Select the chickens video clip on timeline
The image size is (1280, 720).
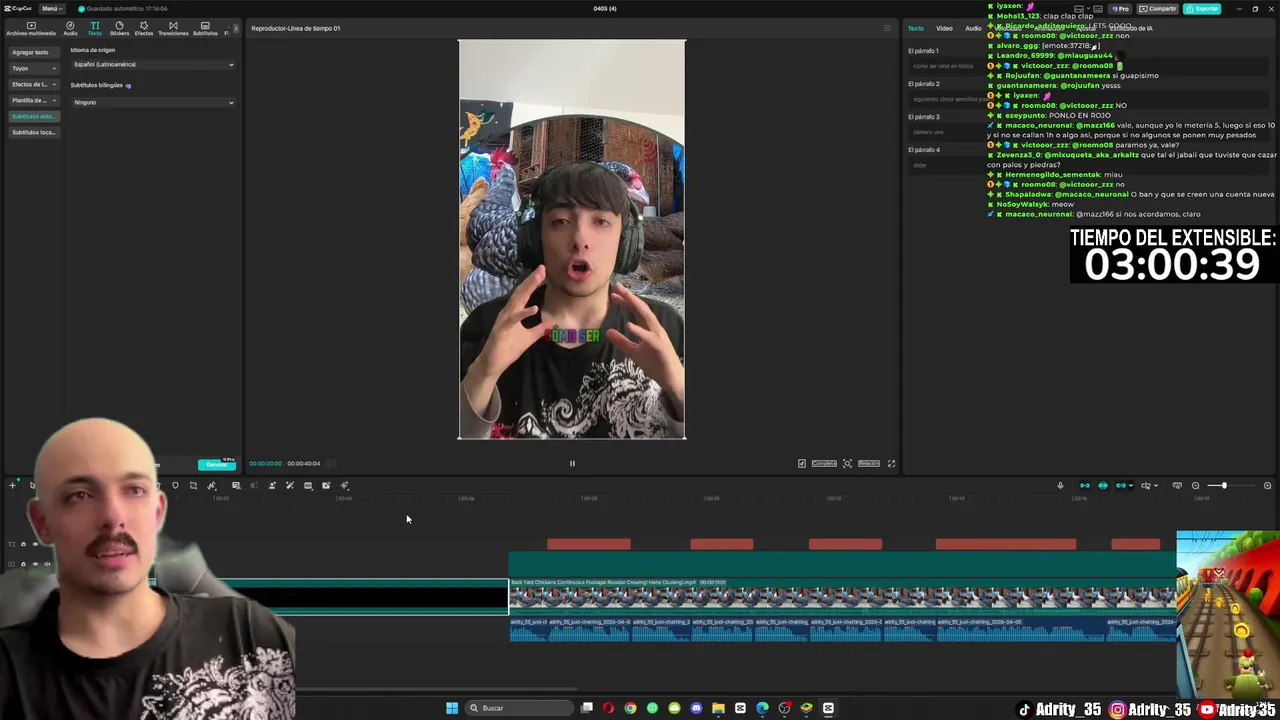click(x=842, y=596)
